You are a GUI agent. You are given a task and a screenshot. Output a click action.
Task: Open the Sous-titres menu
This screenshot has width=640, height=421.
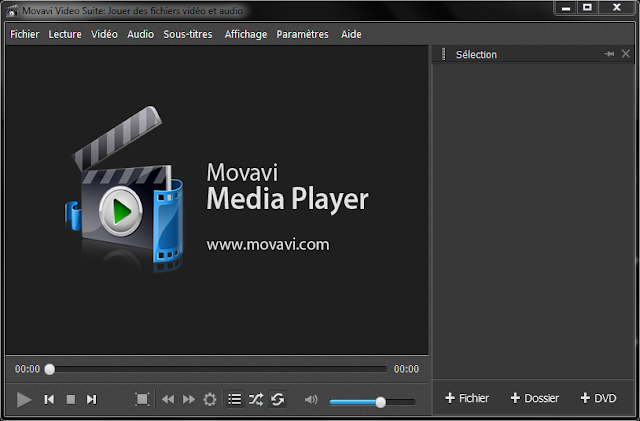[x=188, y=34]
